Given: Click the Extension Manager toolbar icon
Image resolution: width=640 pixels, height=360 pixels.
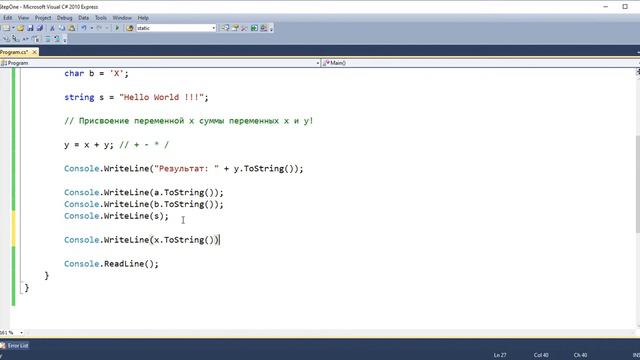Looking at the screenshot, I should coord(264,28).
